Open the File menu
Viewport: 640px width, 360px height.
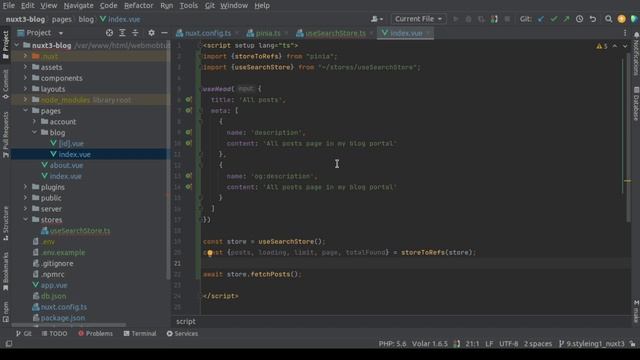9,6
